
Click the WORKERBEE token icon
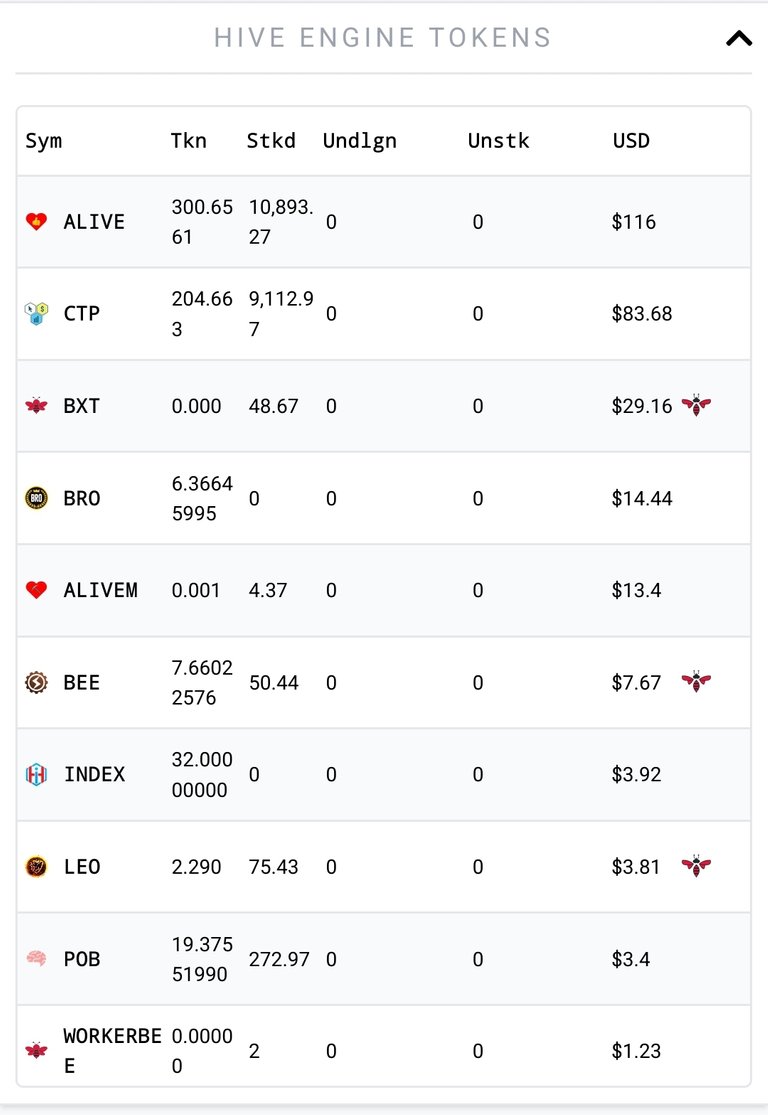36,1050
